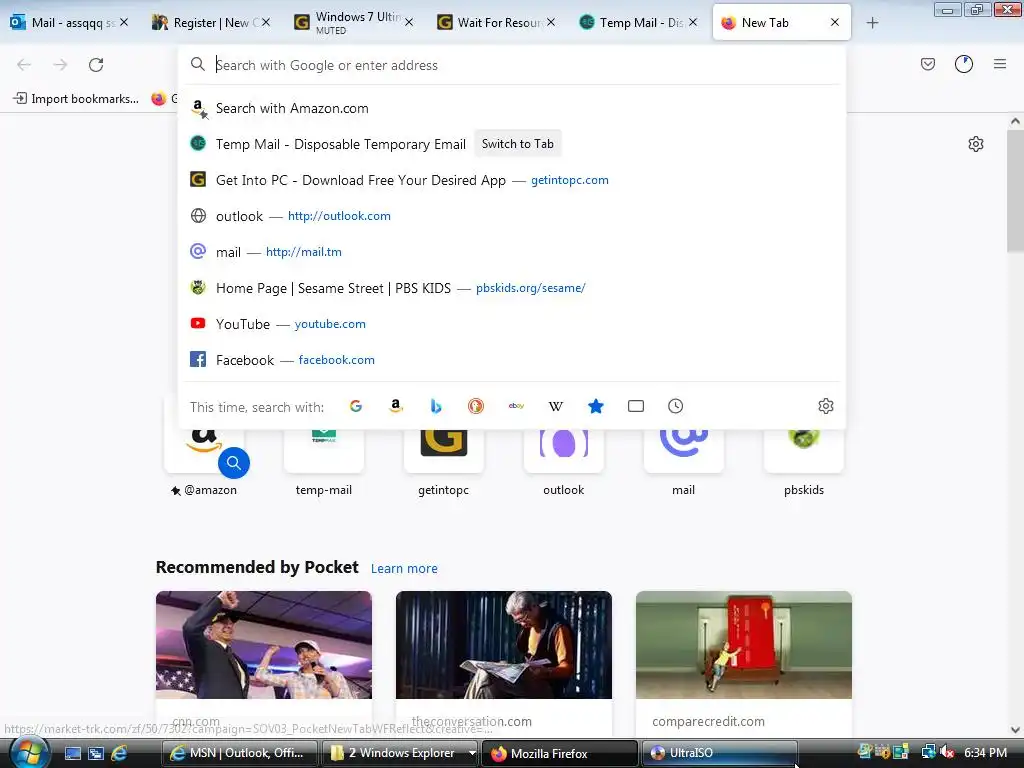Open comparecredit.com Pocket story image
The width and height of the screenshot is (1024, 768).
click(744, 645)
